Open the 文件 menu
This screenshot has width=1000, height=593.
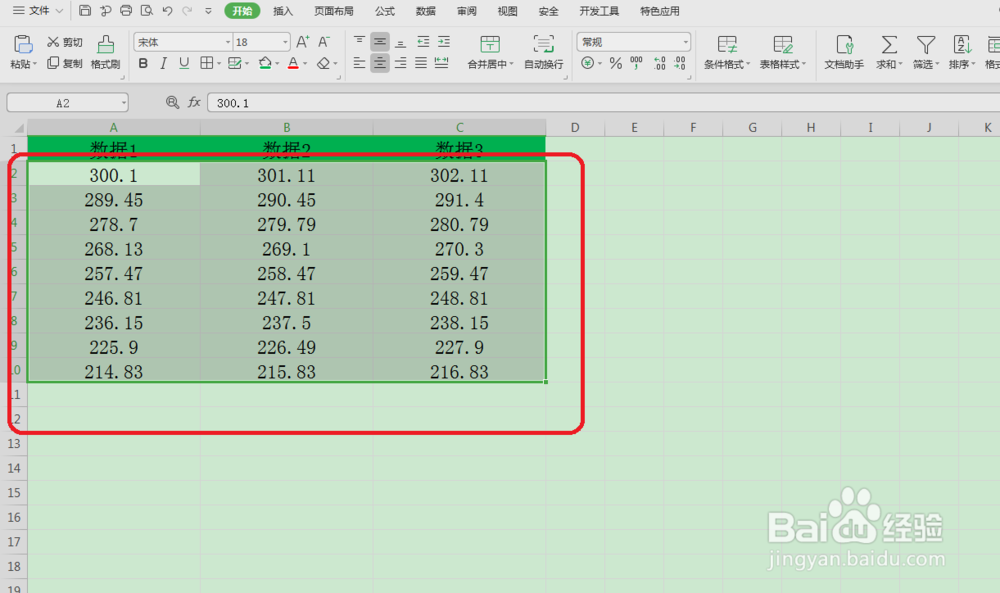click(x=38, y=11)
